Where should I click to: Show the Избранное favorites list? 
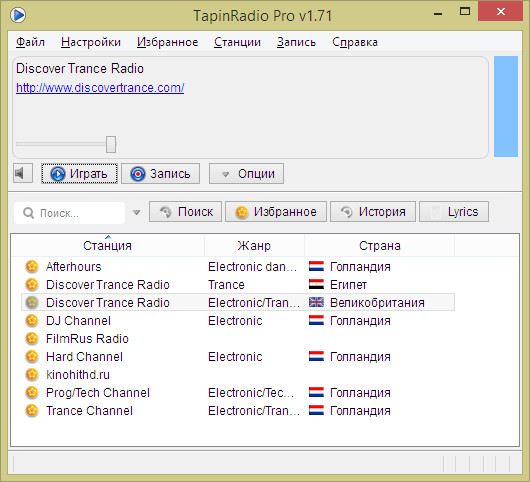[x=276, y=212]
